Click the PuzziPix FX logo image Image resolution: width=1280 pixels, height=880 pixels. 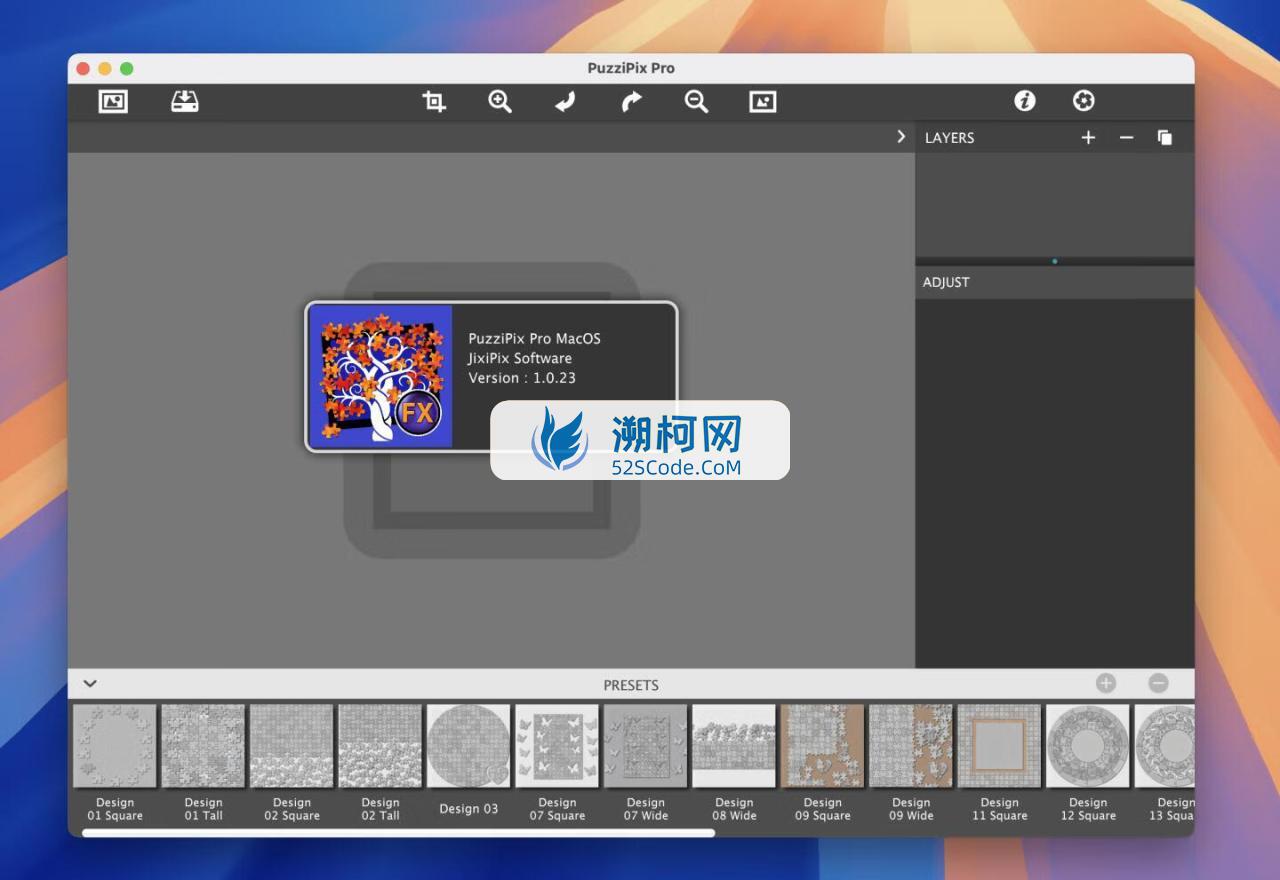381,376
